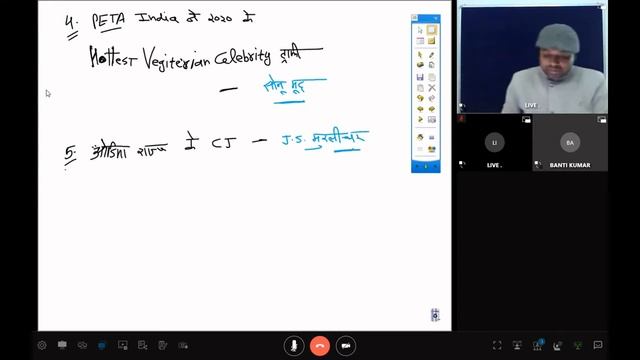The width and height of the screenshot is (640, 360).
Task: Click the yellow camera capture icon in palette
Action: 431,149
